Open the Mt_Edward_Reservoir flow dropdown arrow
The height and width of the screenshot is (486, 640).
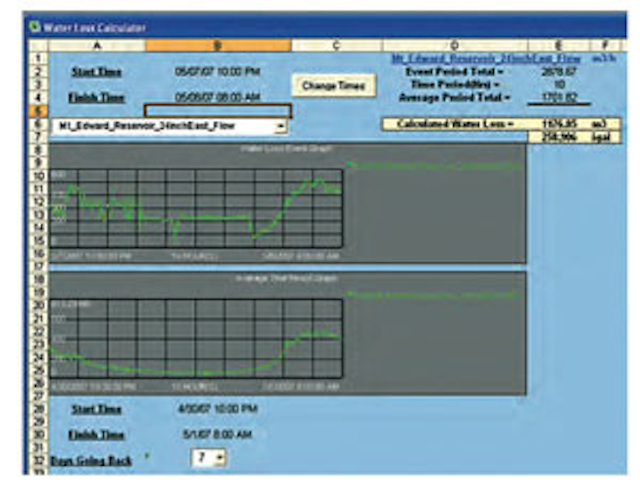click(x=280, y=126)
